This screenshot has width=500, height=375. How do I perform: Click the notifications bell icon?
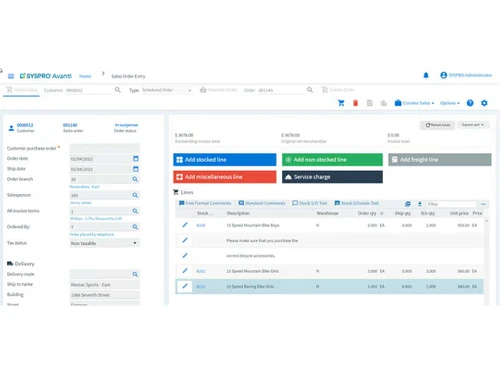coord(426,75)
